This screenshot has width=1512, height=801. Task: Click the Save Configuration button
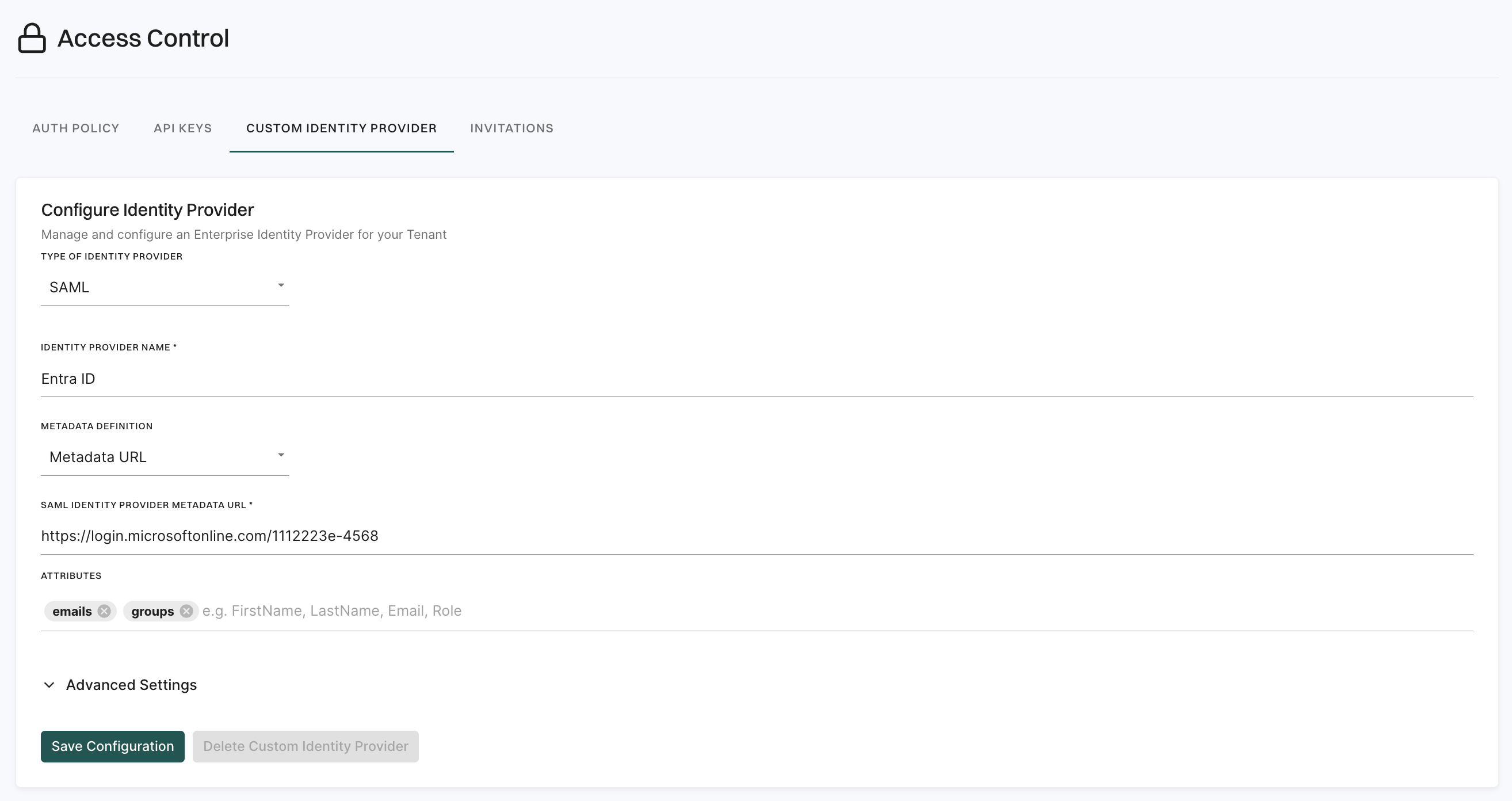coord(113,746)
